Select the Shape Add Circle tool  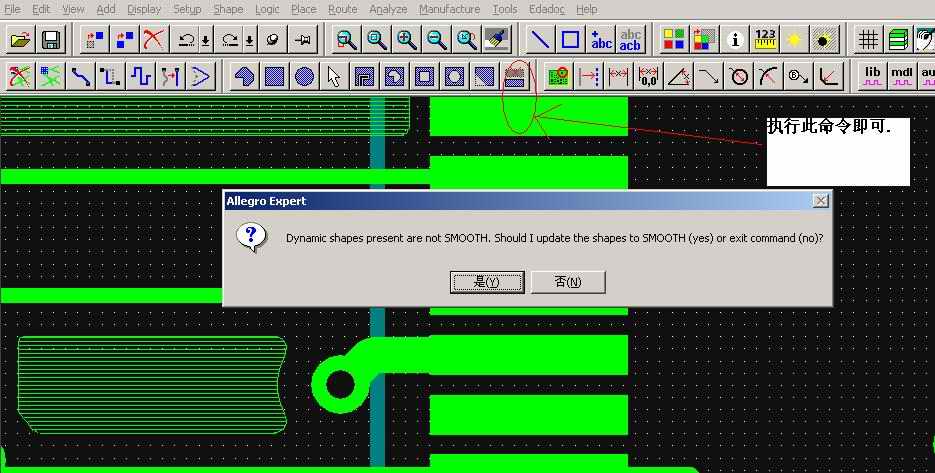pyautogui.click(x=304, y=76)
